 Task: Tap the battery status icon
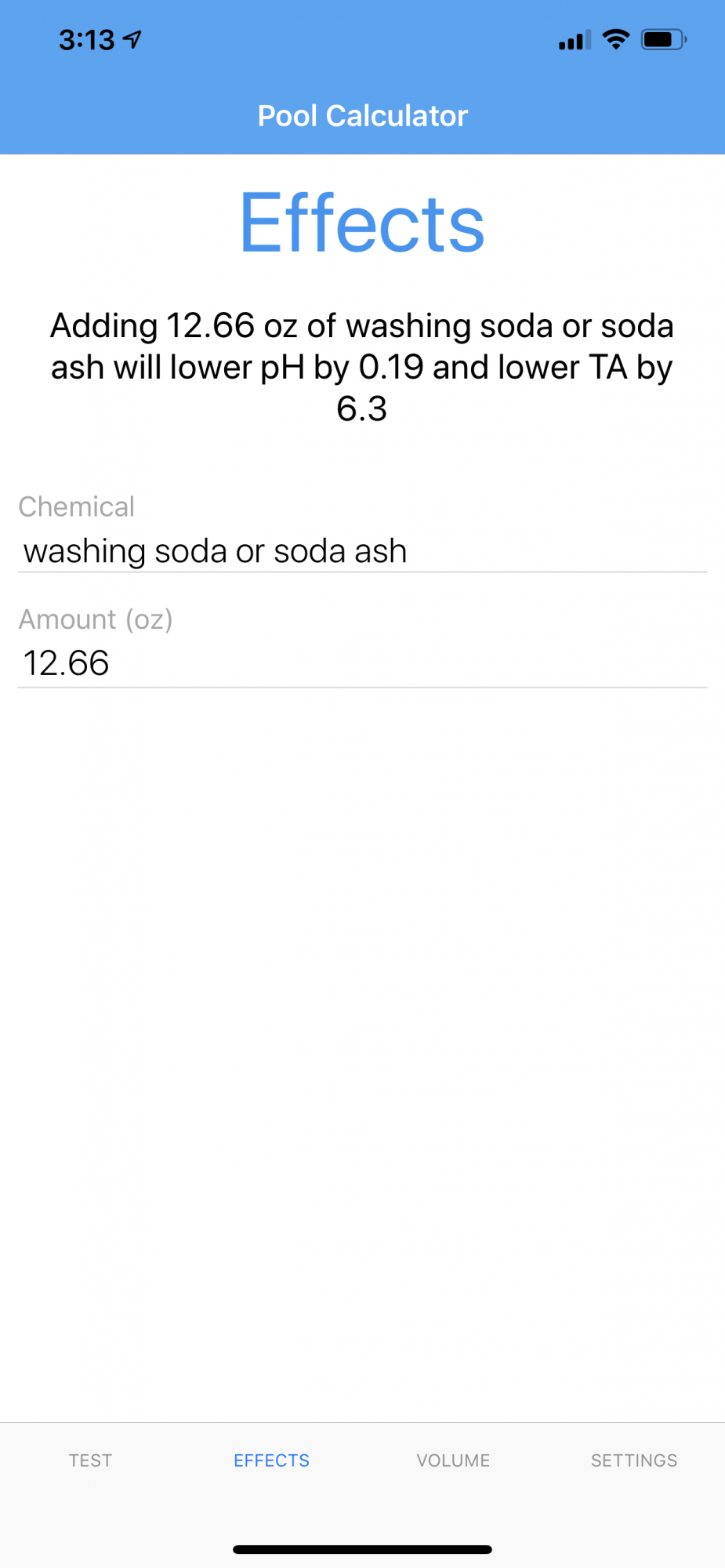(664, 39)
